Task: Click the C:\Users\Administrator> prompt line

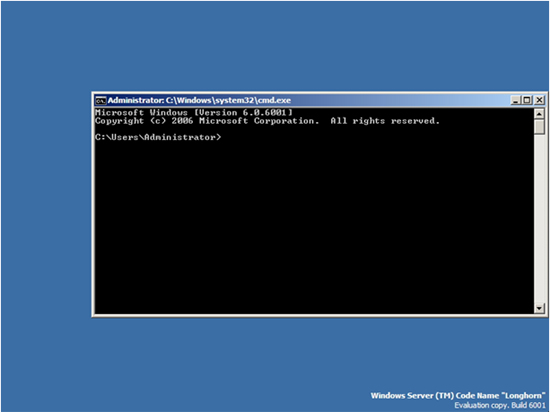Action: pos(158,137)
